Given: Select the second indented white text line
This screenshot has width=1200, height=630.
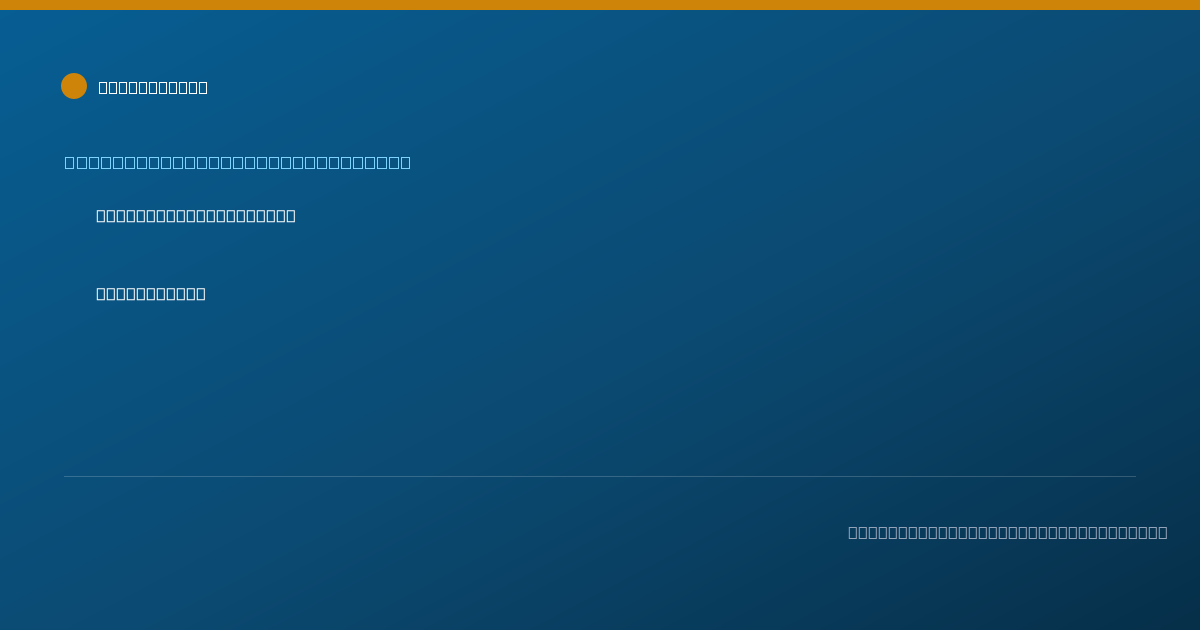Looking at the screenshot, I should 151,293.
